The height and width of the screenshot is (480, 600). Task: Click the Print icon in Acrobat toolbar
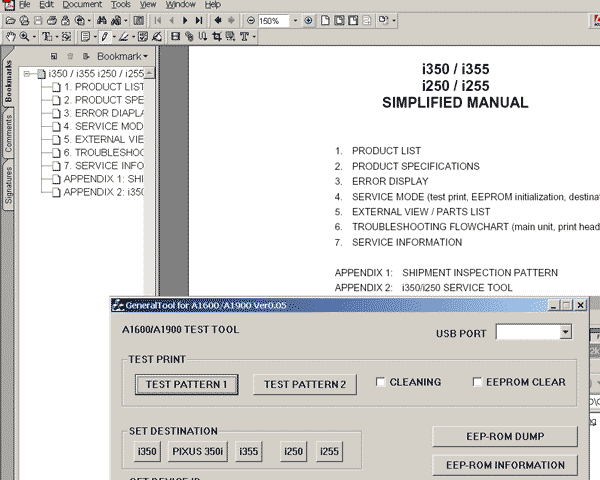click(52, 20)
